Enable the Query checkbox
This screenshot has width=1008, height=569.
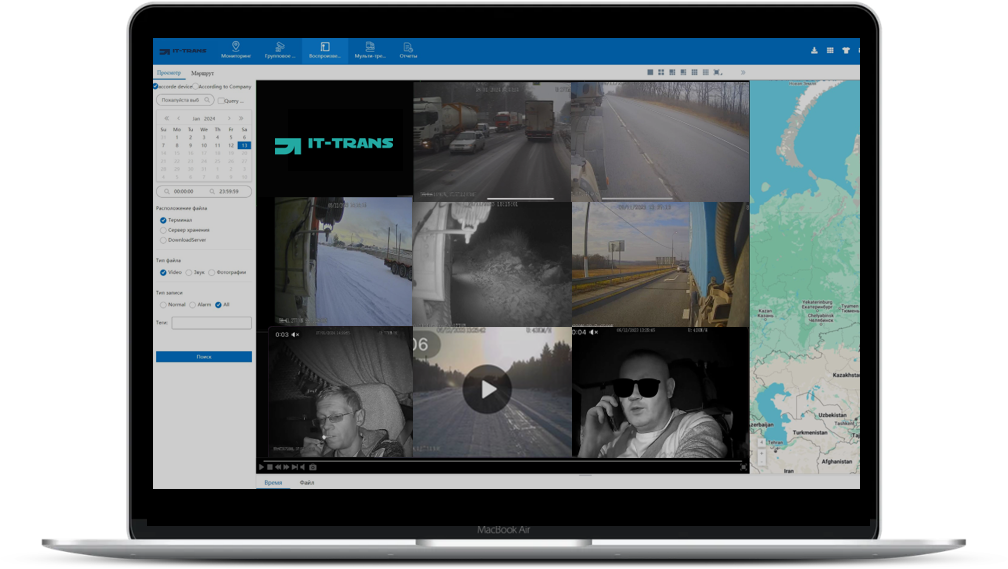click(x=221, y=101)
